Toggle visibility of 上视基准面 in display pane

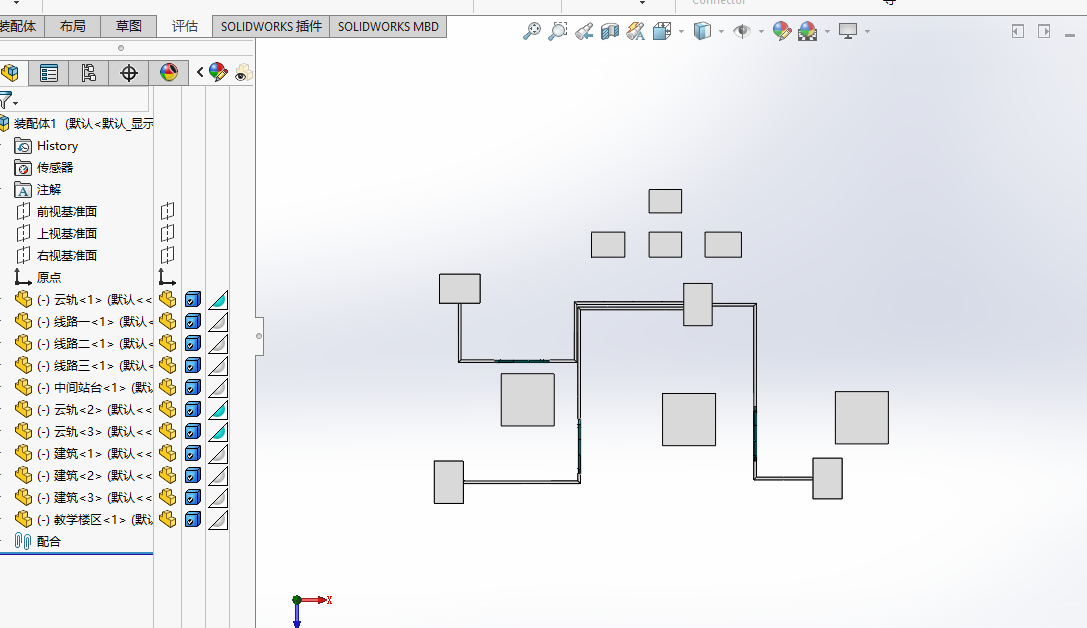click(x=167, y=233)
